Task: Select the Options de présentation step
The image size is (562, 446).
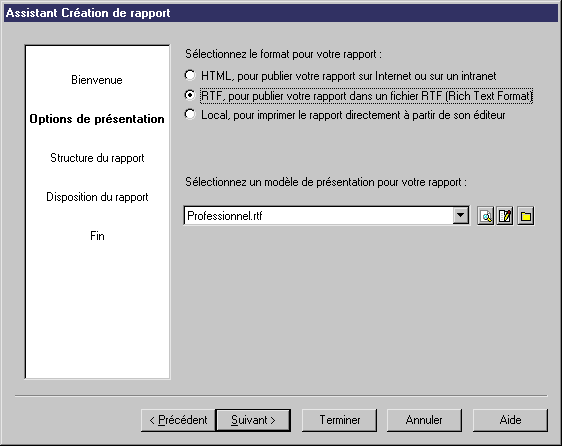Action: pyautogui.click(x=97, y=119)
